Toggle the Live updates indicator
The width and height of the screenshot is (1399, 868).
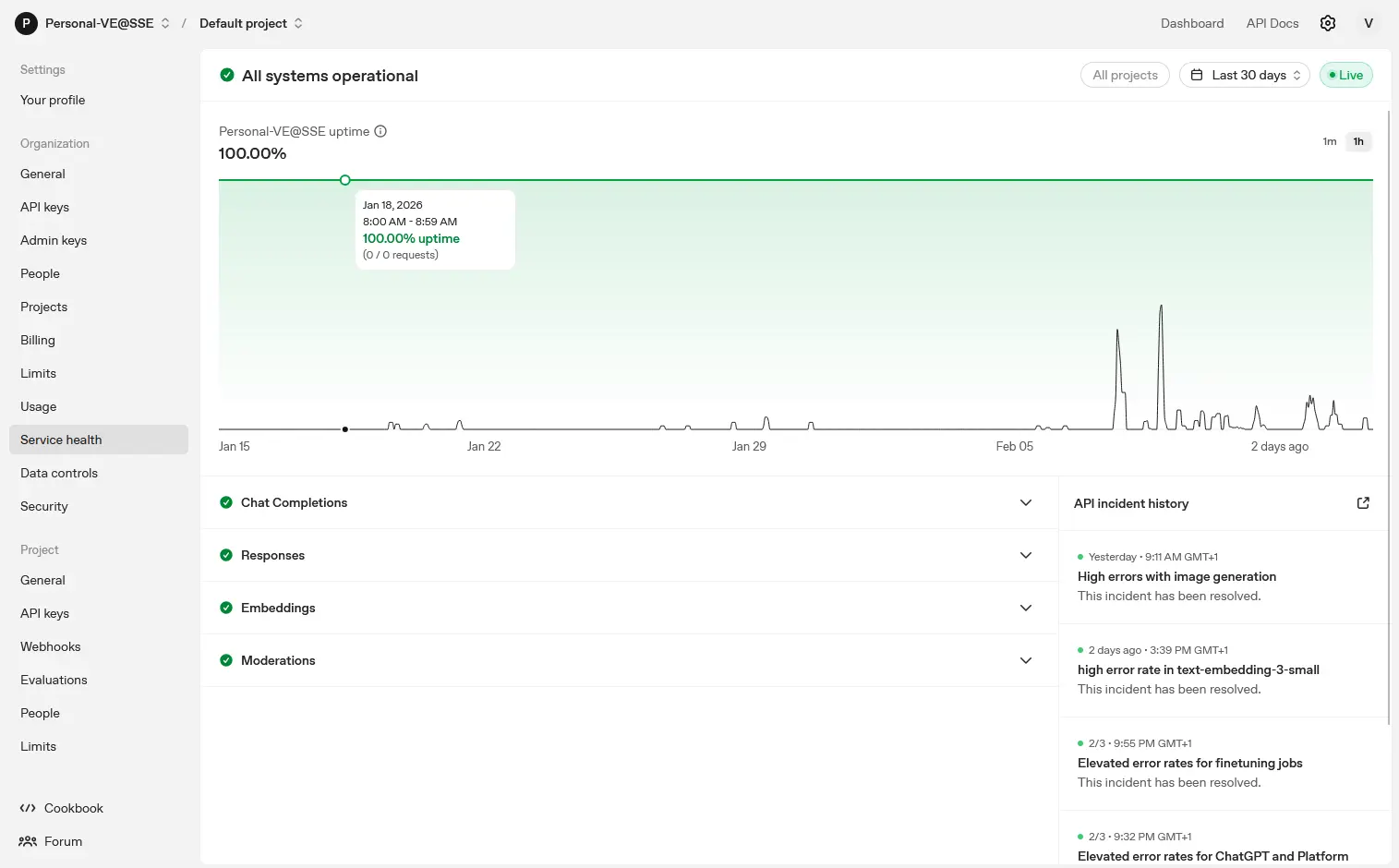click(1345, 75)
